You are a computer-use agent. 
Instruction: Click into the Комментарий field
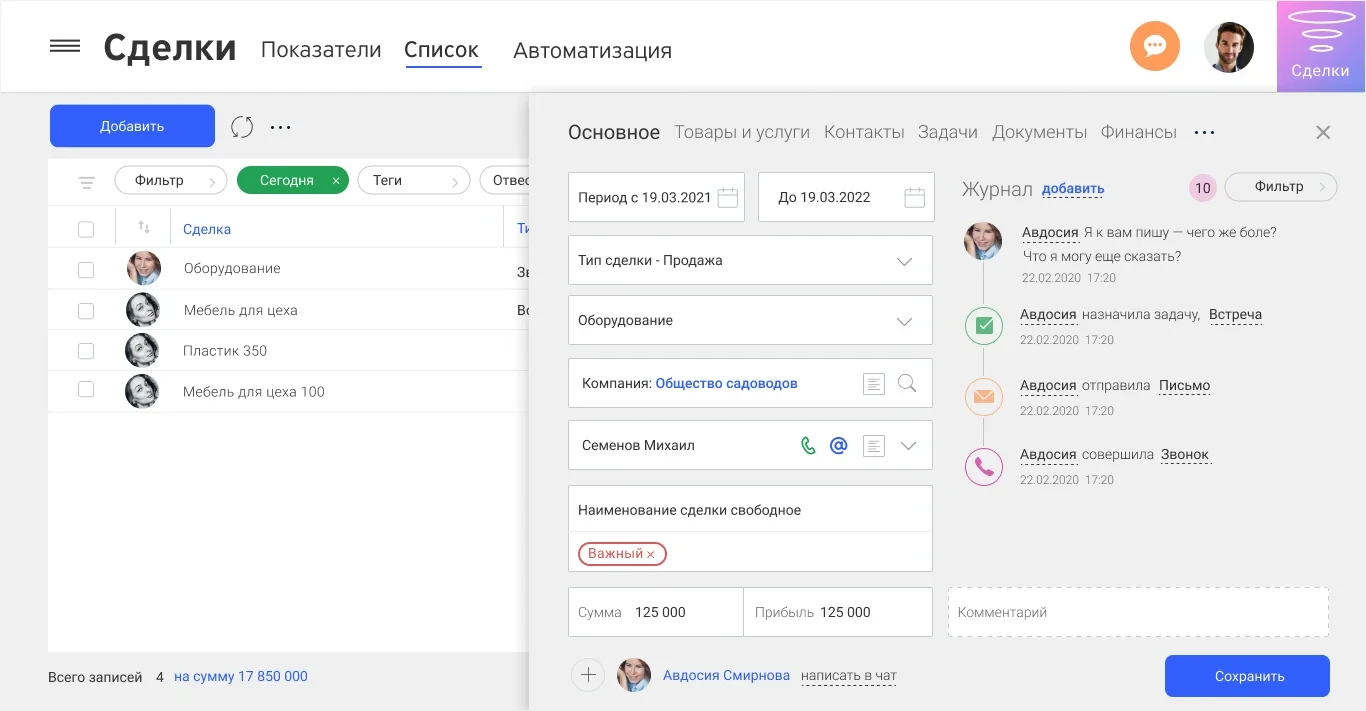[x=1138, y=612]
